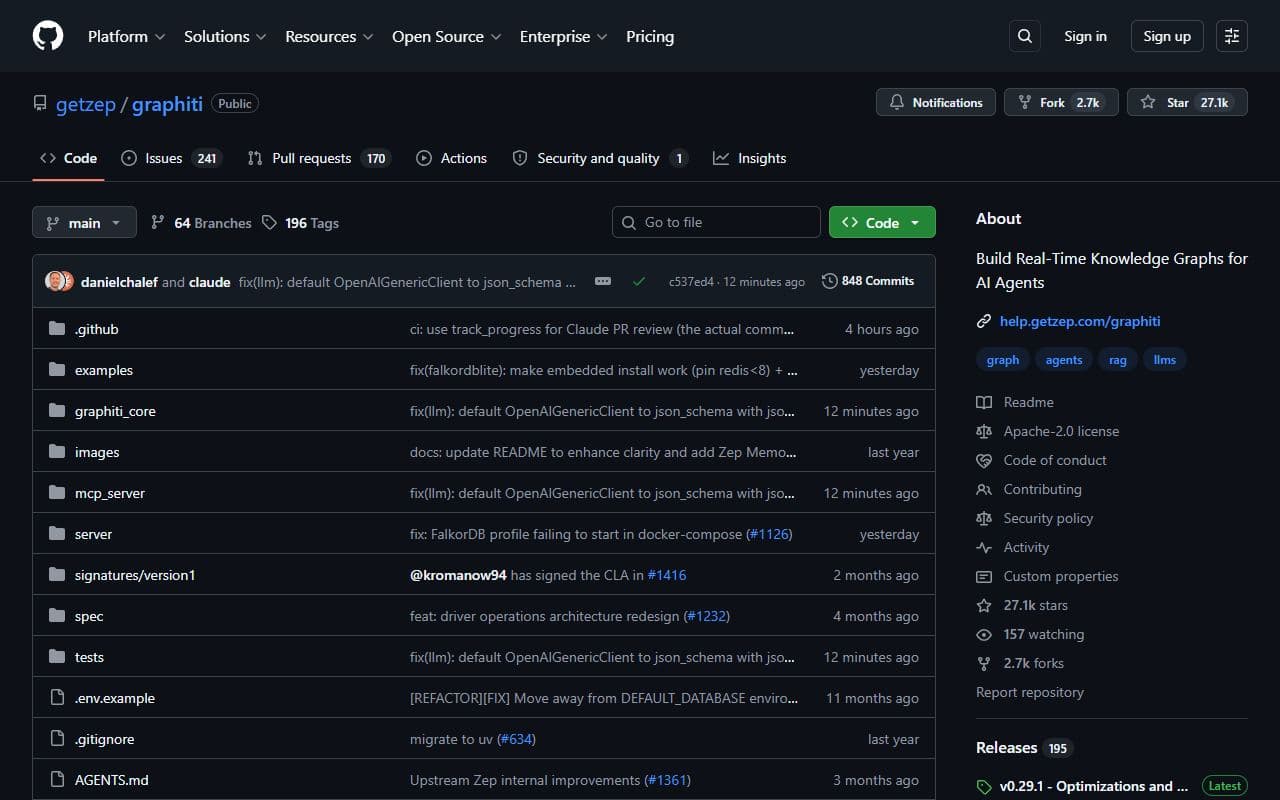The height and width of the screenshot is (800, 1280).
Task: Open the getzep organization link
Action: coord(85,104)
